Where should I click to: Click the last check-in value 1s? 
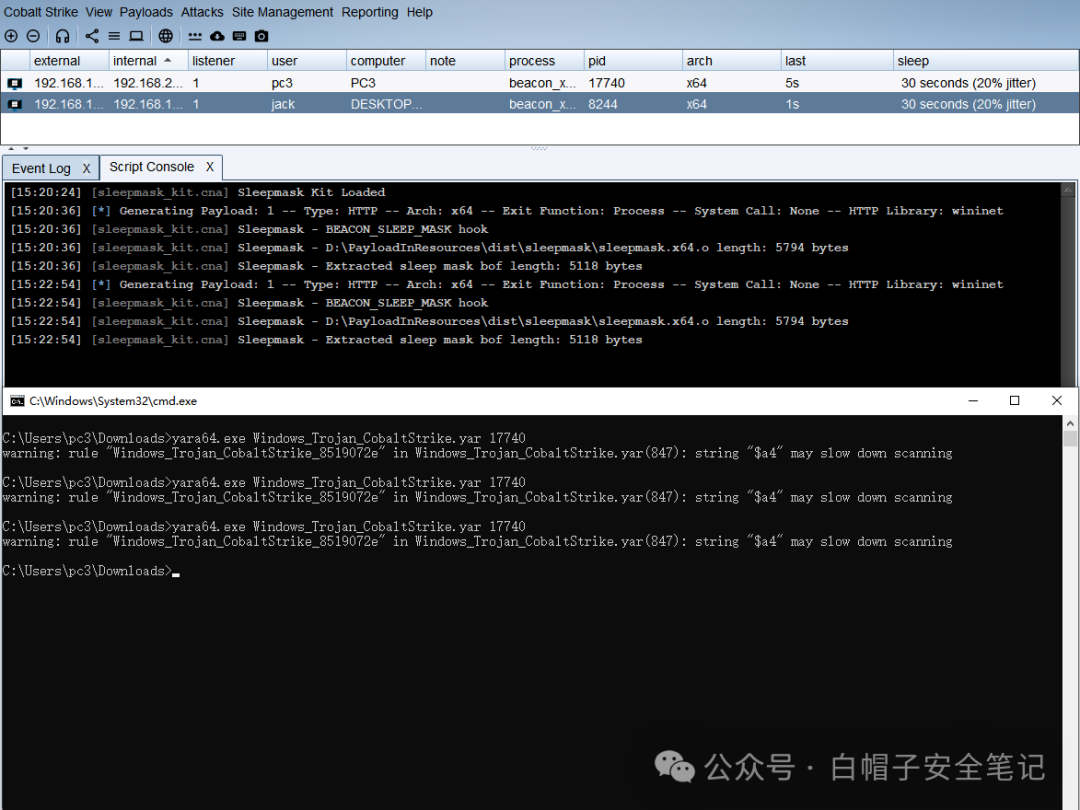792,104
